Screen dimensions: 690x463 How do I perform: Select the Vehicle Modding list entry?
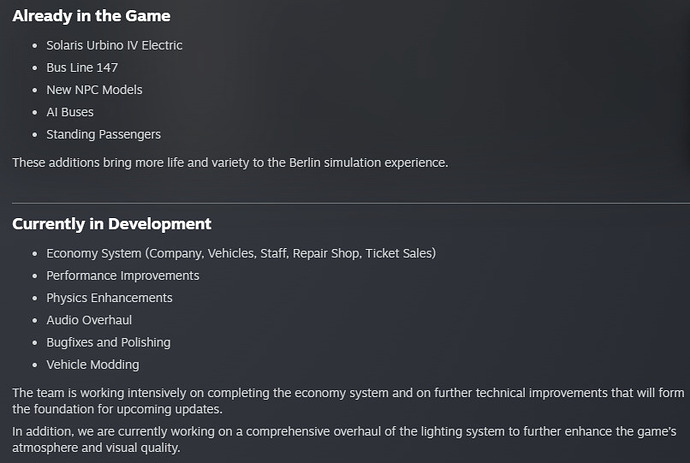(93, 365)
